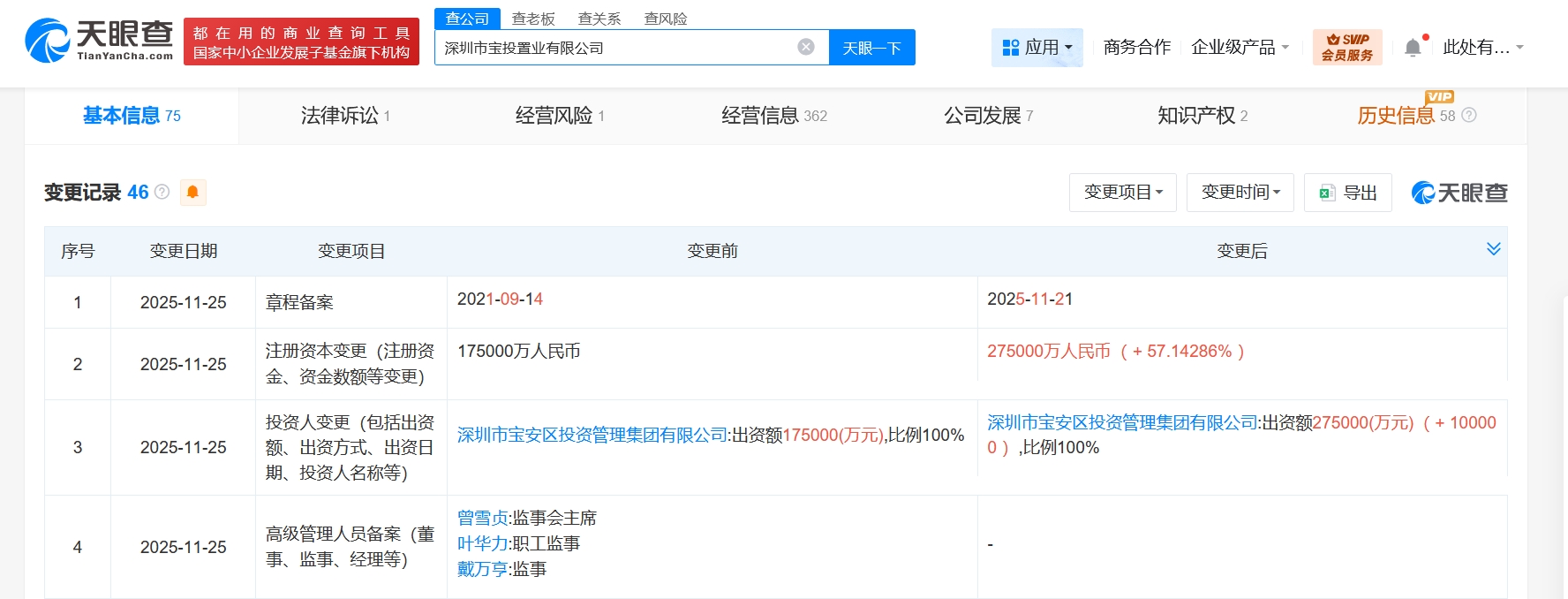1568x599 pixels.
Task: Switch to the 法律诉讼 tab
Action: (344, 116)
